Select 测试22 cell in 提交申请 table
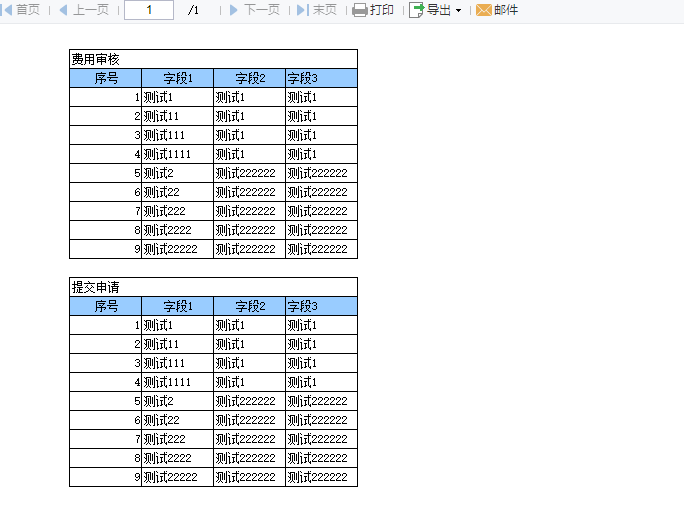The image size is (684, 532). 178,420
